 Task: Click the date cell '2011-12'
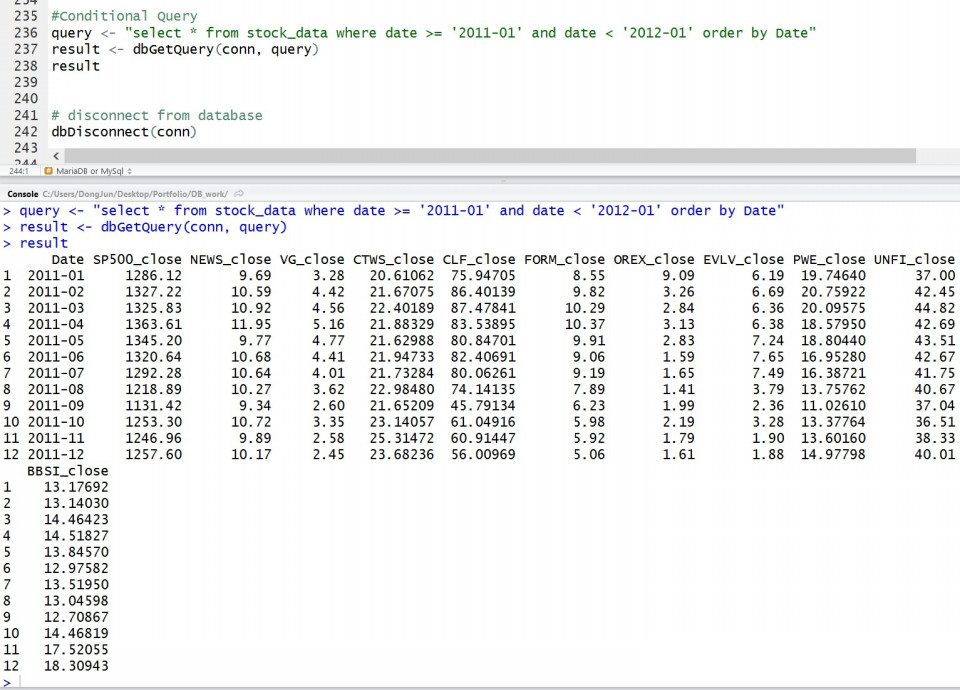(x=56, y=455)
